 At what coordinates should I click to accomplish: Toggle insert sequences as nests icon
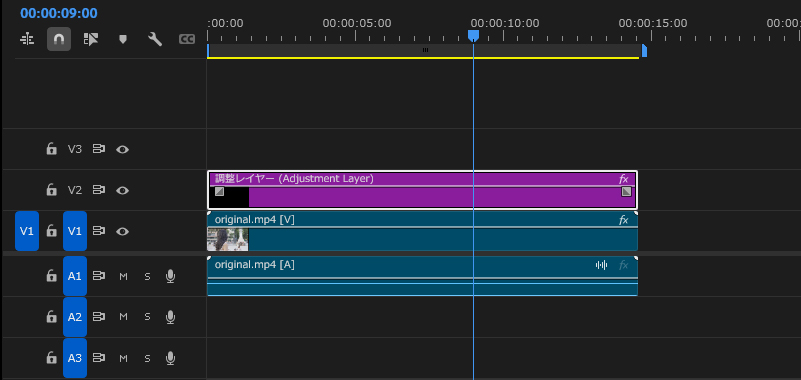coord(27,39)
